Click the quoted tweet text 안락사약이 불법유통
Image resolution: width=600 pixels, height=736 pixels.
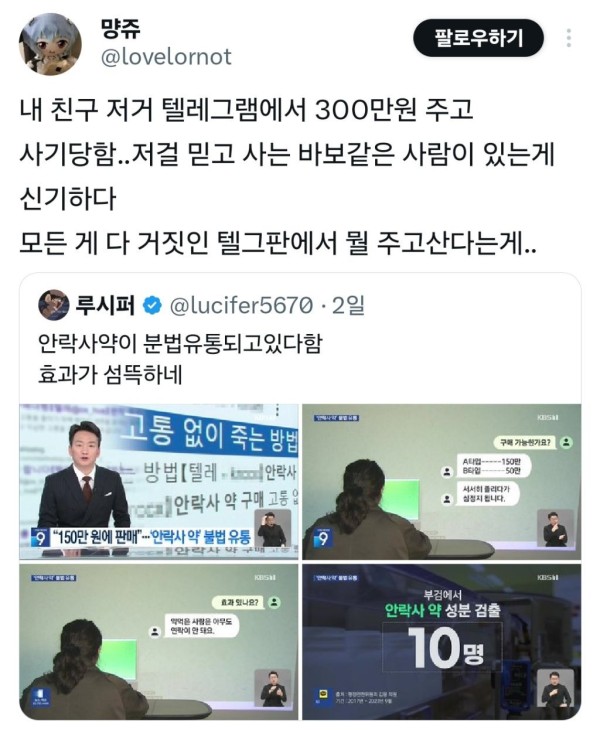click(x=180, y=344)
